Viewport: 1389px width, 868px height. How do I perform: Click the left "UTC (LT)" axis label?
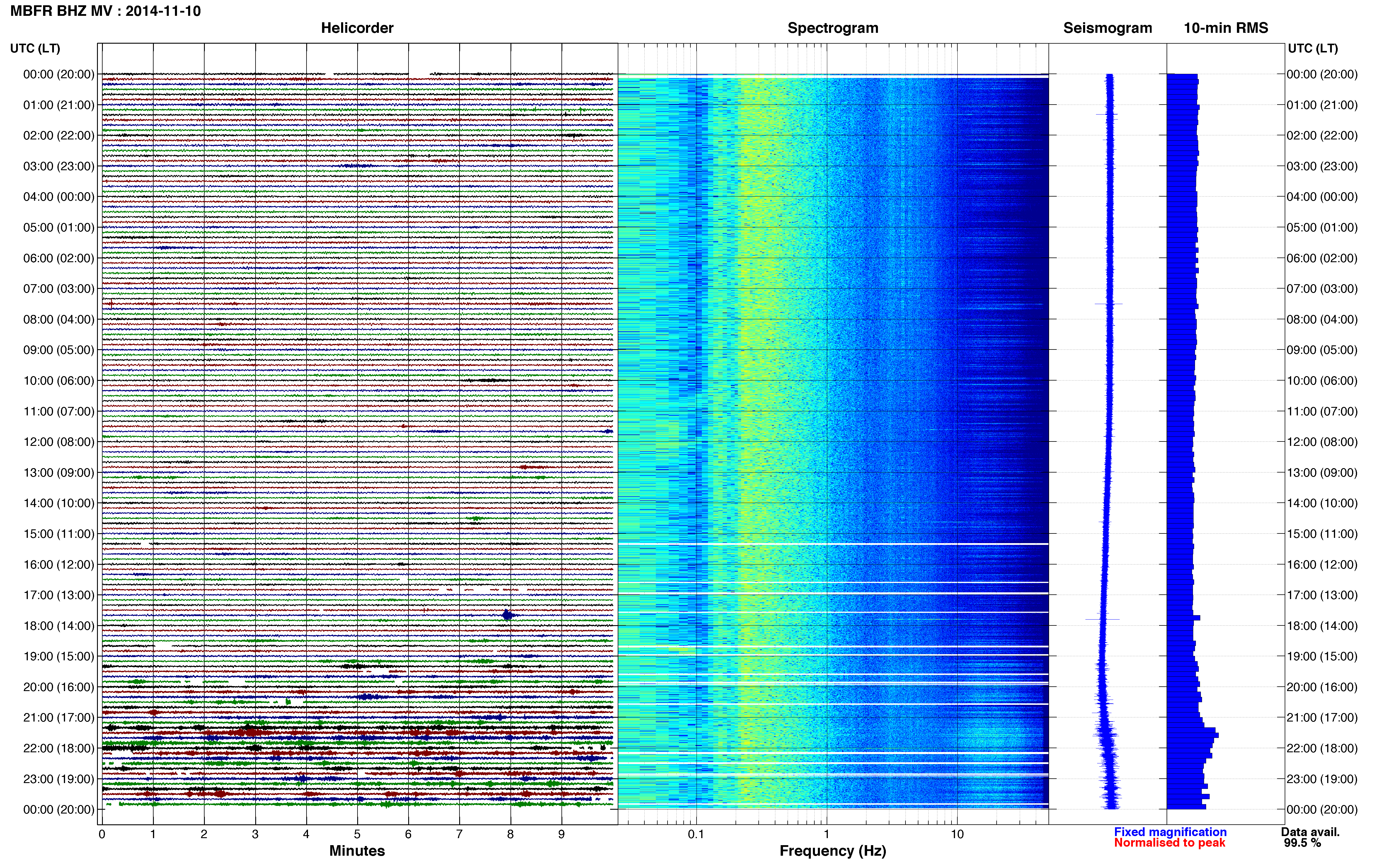(35, 48)
